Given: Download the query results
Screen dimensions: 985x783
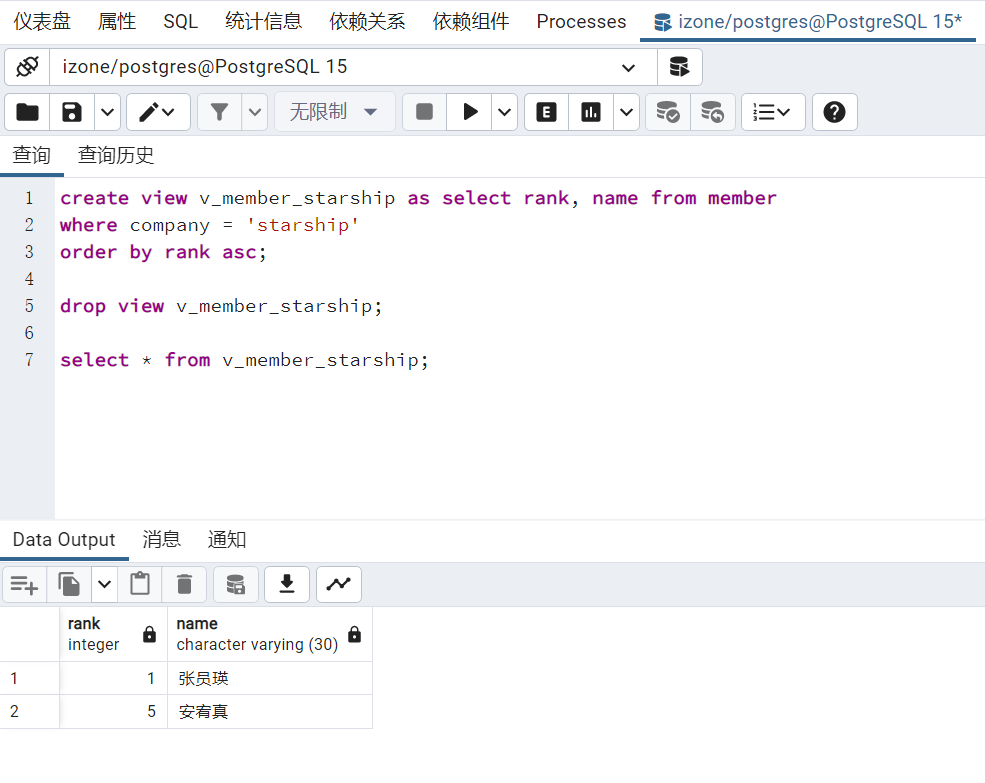Looking at the screenshot, I should point(287,584).
